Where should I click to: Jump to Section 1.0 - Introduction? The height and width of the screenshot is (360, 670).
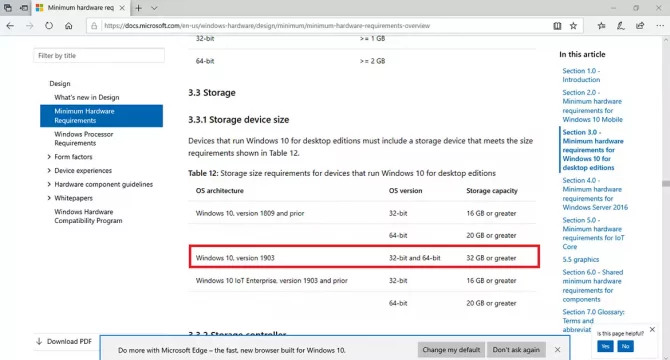point(581,75)
